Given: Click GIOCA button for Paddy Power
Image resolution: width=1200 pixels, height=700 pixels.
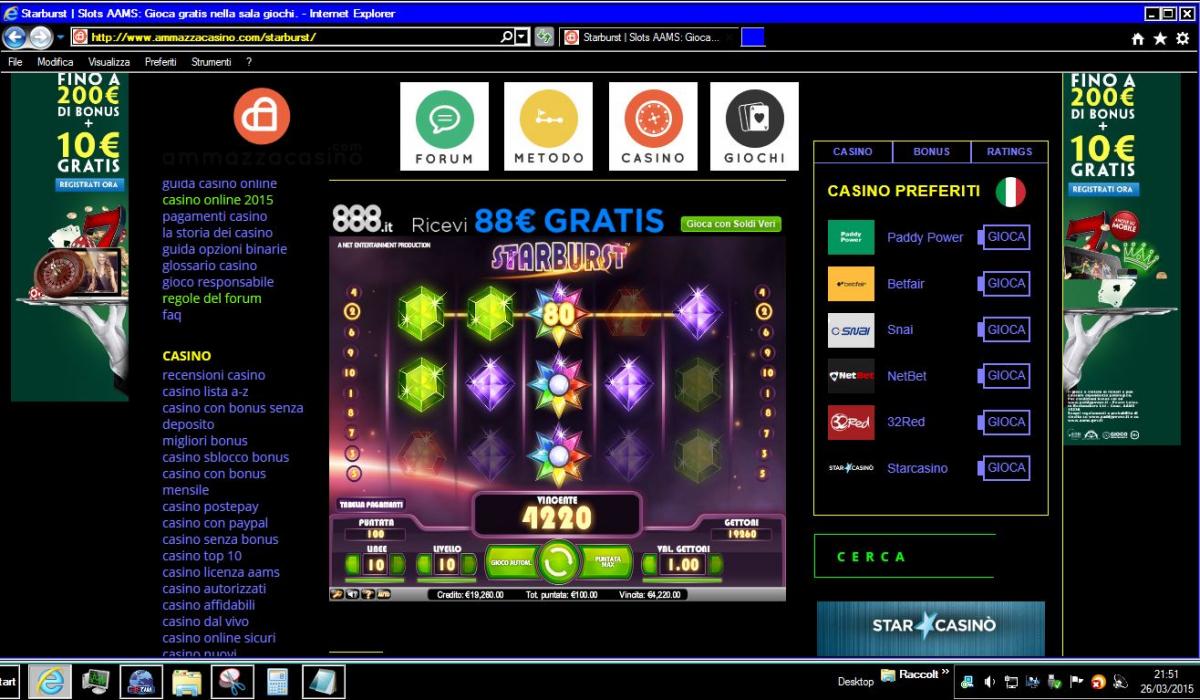Looking at the screenshot, I should click(x=1006, y=237).
